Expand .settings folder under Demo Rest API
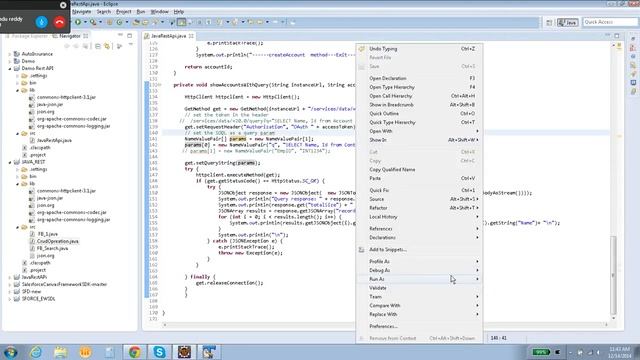Image resolution: width=640 pixels, height=360 pixels. tap(18, 76)
